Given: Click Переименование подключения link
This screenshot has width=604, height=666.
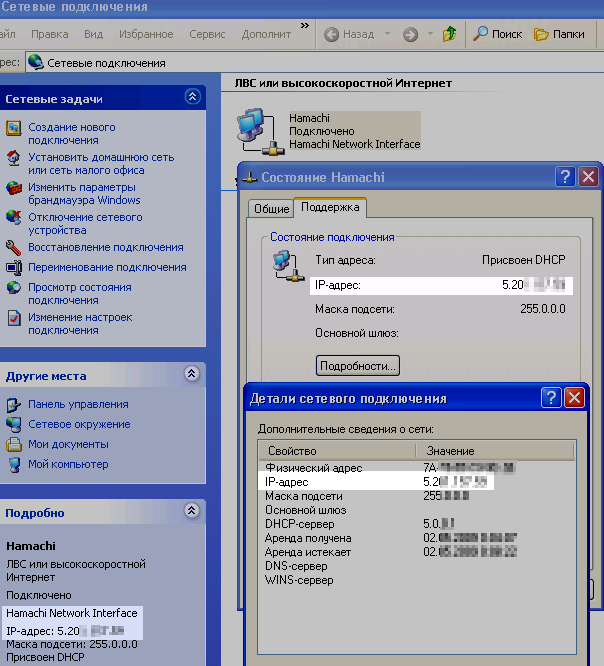Looking at the screenshot, I should tap(107, 267).
